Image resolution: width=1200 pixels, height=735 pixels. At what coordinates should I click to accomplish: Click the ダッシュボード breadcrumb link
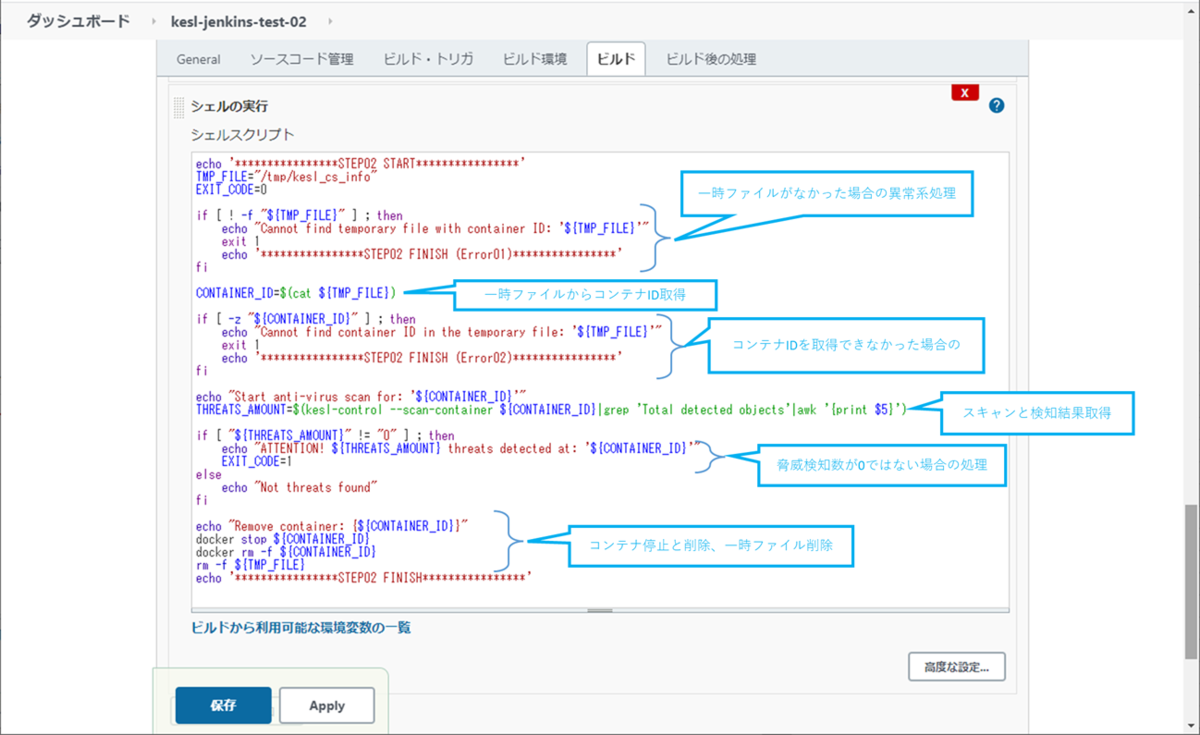pos(77,21)
